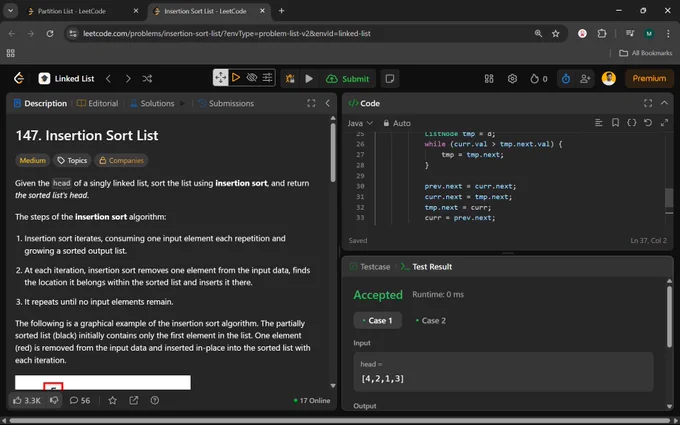Dislike the problem with thumbs down

[54, 400]
